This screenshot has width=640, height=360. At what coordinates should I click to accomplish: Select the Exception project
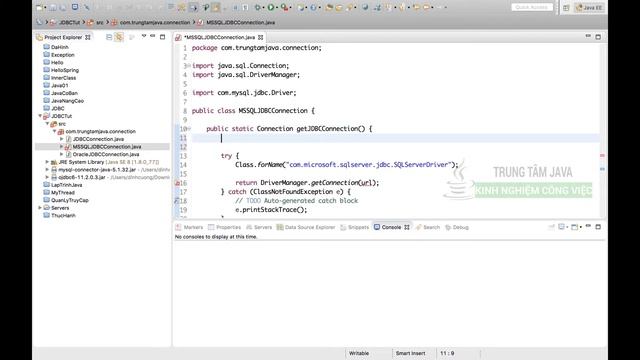coord(62,55)
